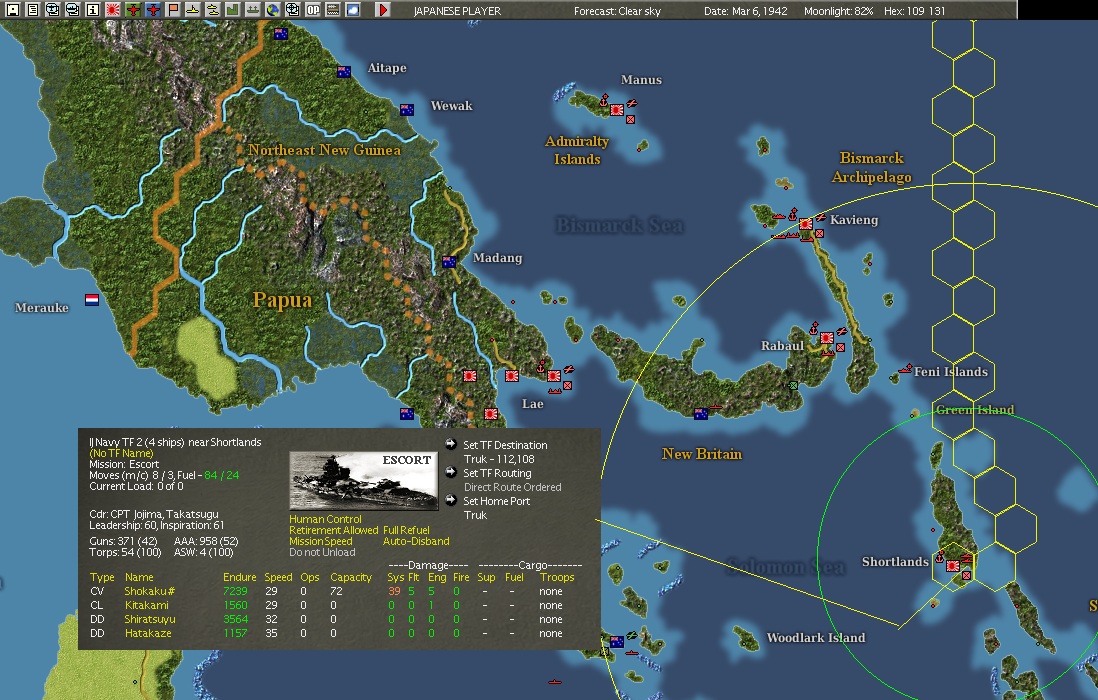Click the (No TF Name) label
This screenshot has height=700, width=1098.
coord(121,453)
